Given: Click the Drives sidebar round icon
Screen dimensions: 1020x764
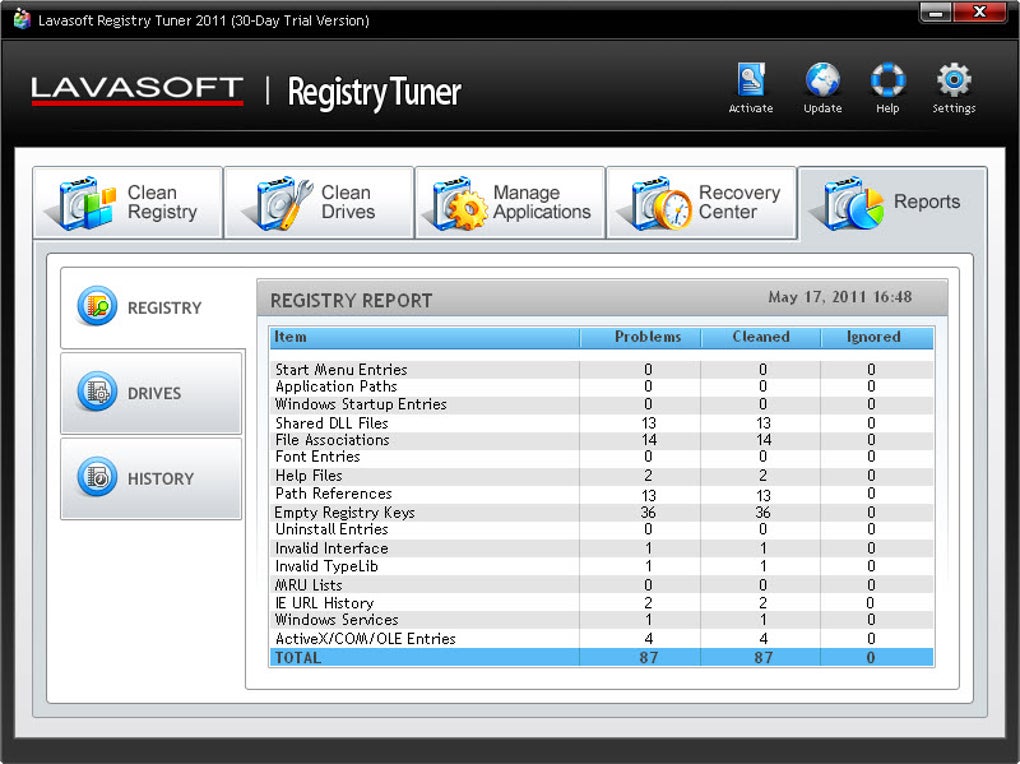Looking at the screenshot, I should click(x=97, y=392).
